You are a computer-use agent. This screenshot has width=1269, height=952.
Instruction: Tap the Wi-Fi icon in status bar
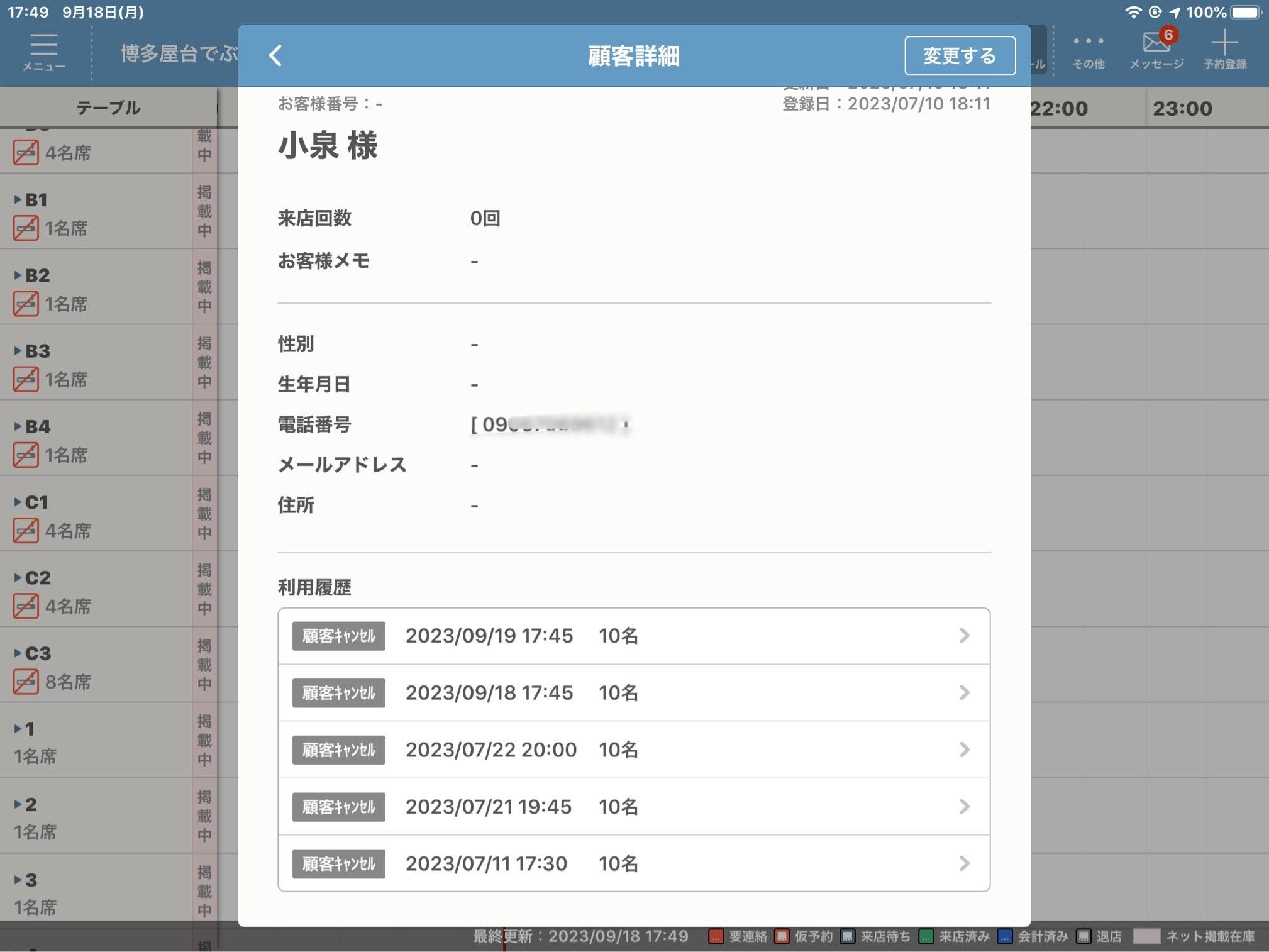[1133, 12]
